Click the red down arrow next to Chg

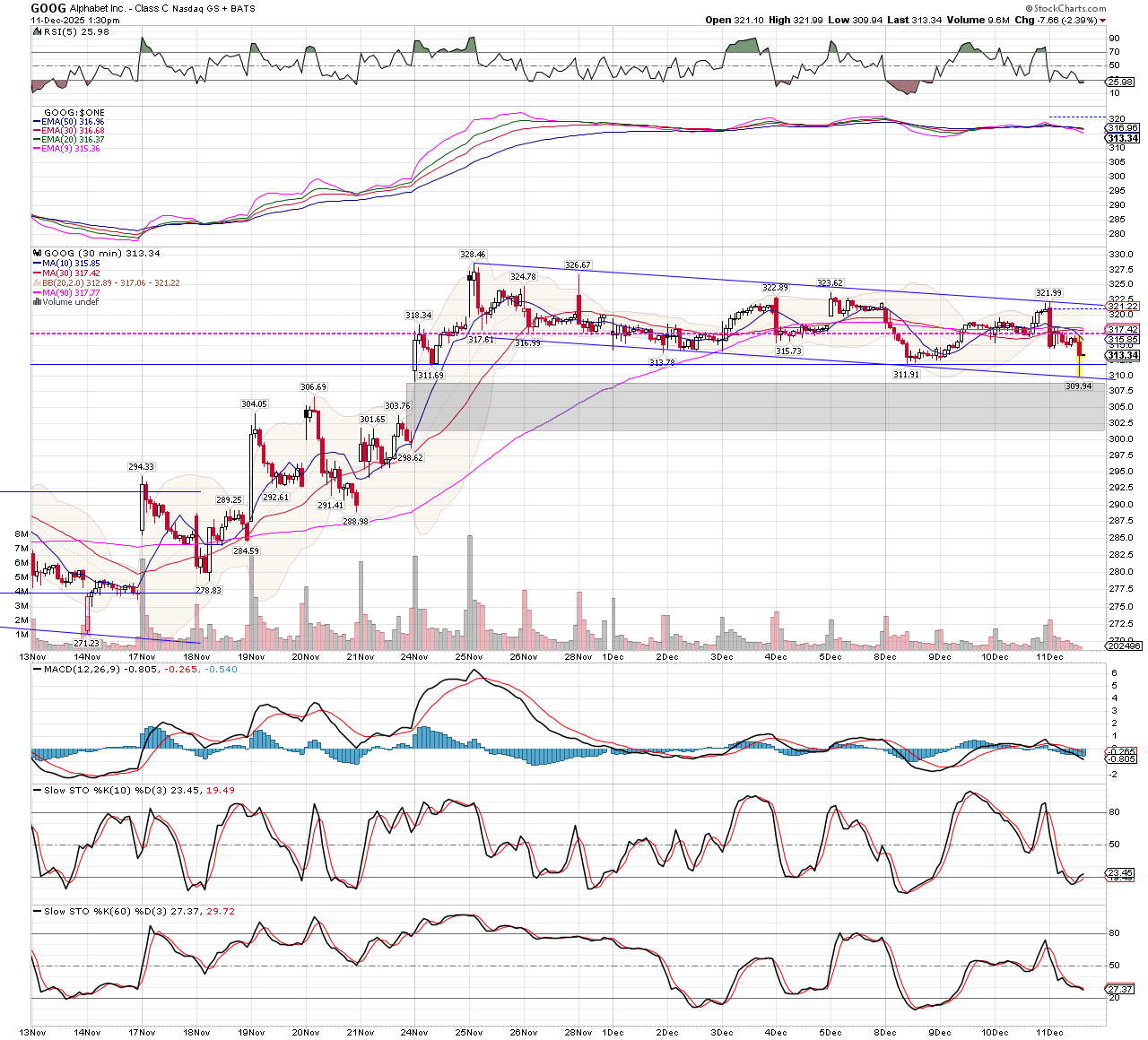tap(1102, 21)
